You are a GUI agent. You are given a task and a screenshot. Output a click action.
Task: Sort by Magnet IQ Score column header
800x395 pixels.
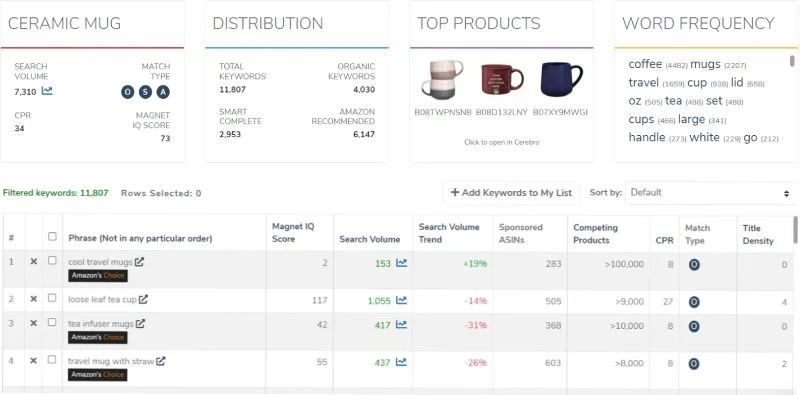[x=293, y=232]
